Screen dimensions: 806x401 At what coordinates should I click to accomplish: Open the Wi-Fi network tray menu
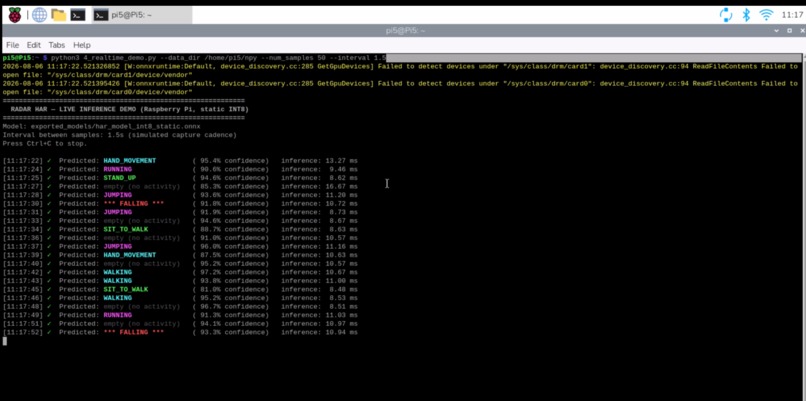point(766,15)
